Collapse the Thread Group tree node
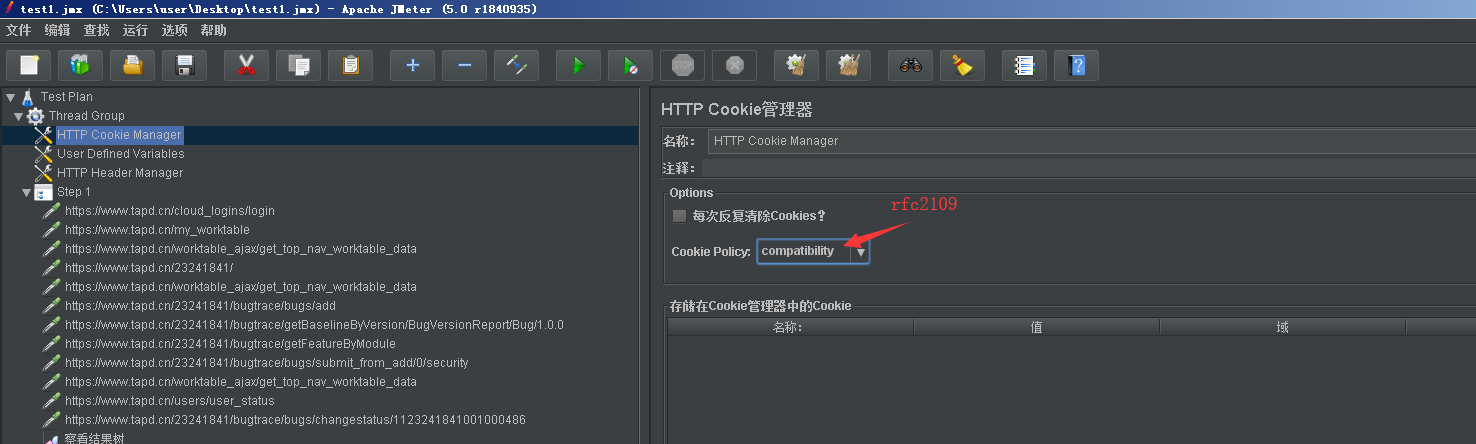The height and width of the screenshot is (444, 1476). (18, 116)
